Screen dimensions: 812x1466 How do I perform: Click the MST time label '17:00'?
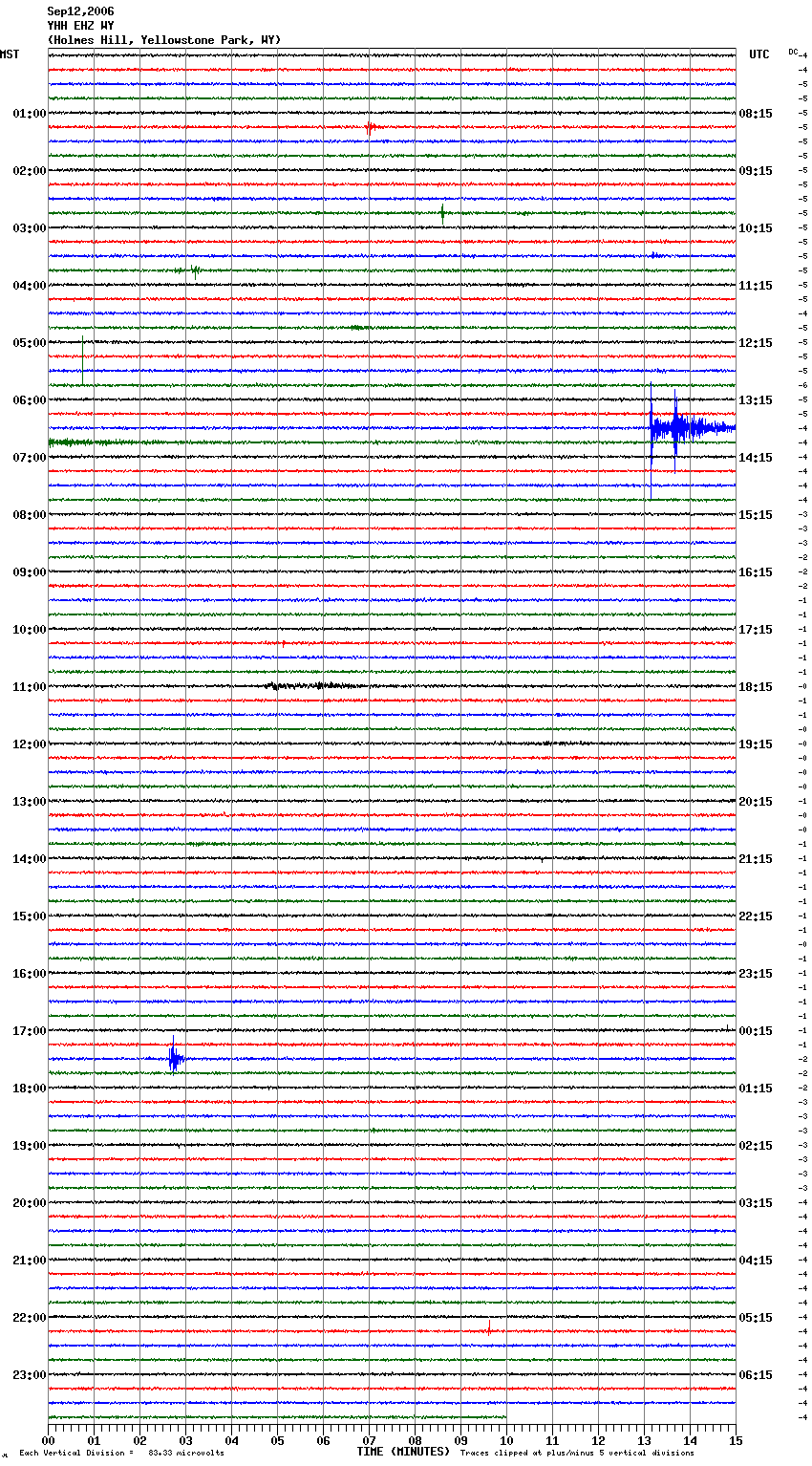(30, 1031)
